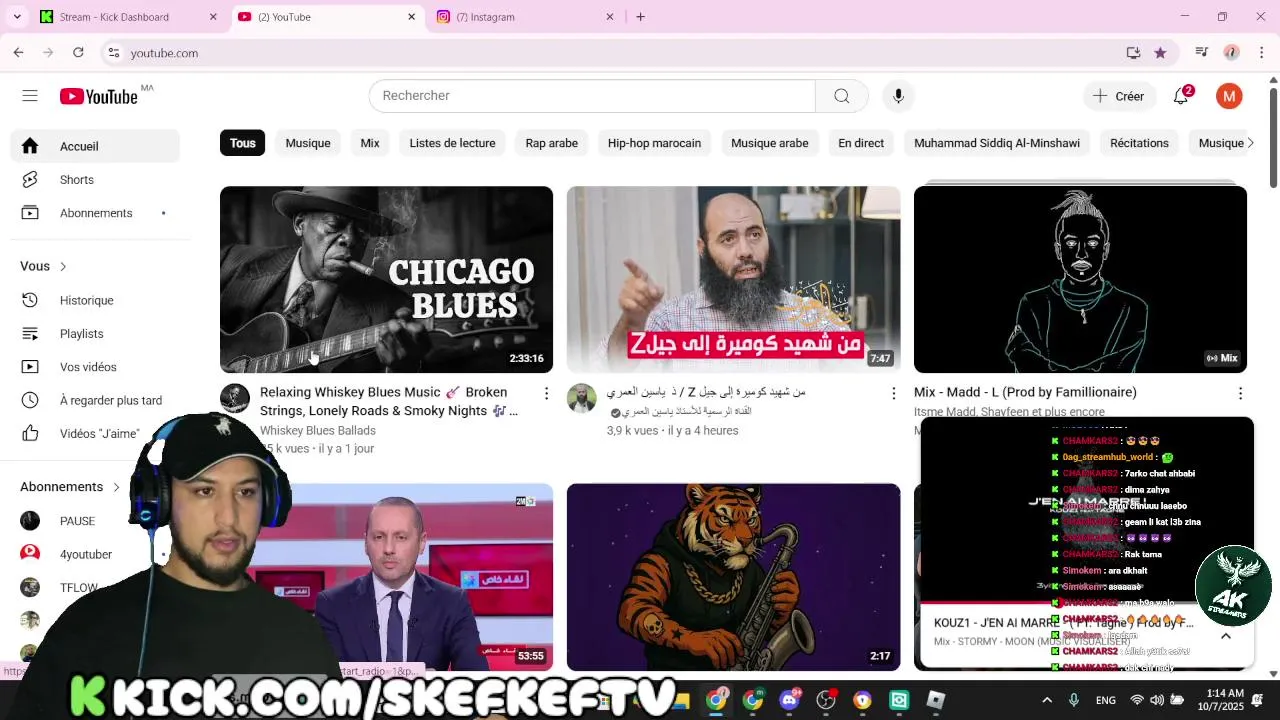The height and width of the screenshot is (720, 1280).
Task: Switch to the Instagram browser tab
Action: click(526, 17)
